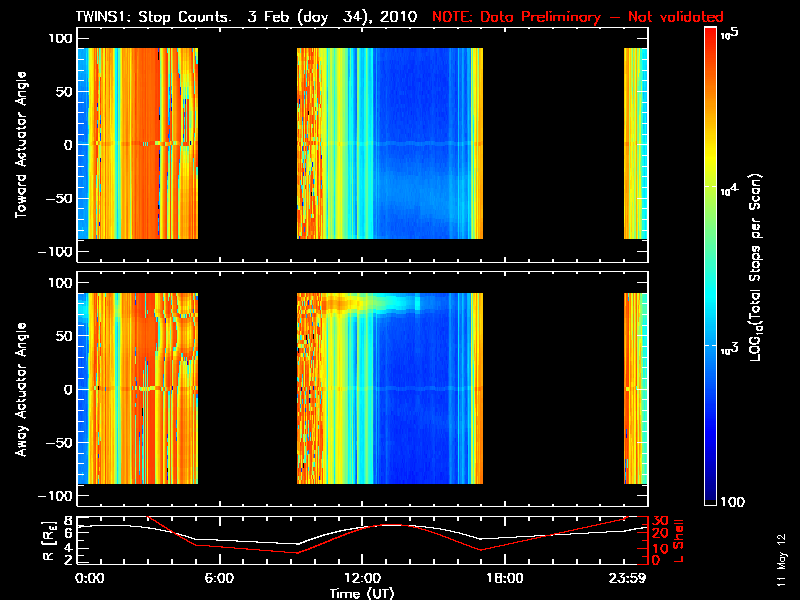Click the 'R [RE]' axis label
The width and height of the screenshot is (800, 600).
coord(48,541)
